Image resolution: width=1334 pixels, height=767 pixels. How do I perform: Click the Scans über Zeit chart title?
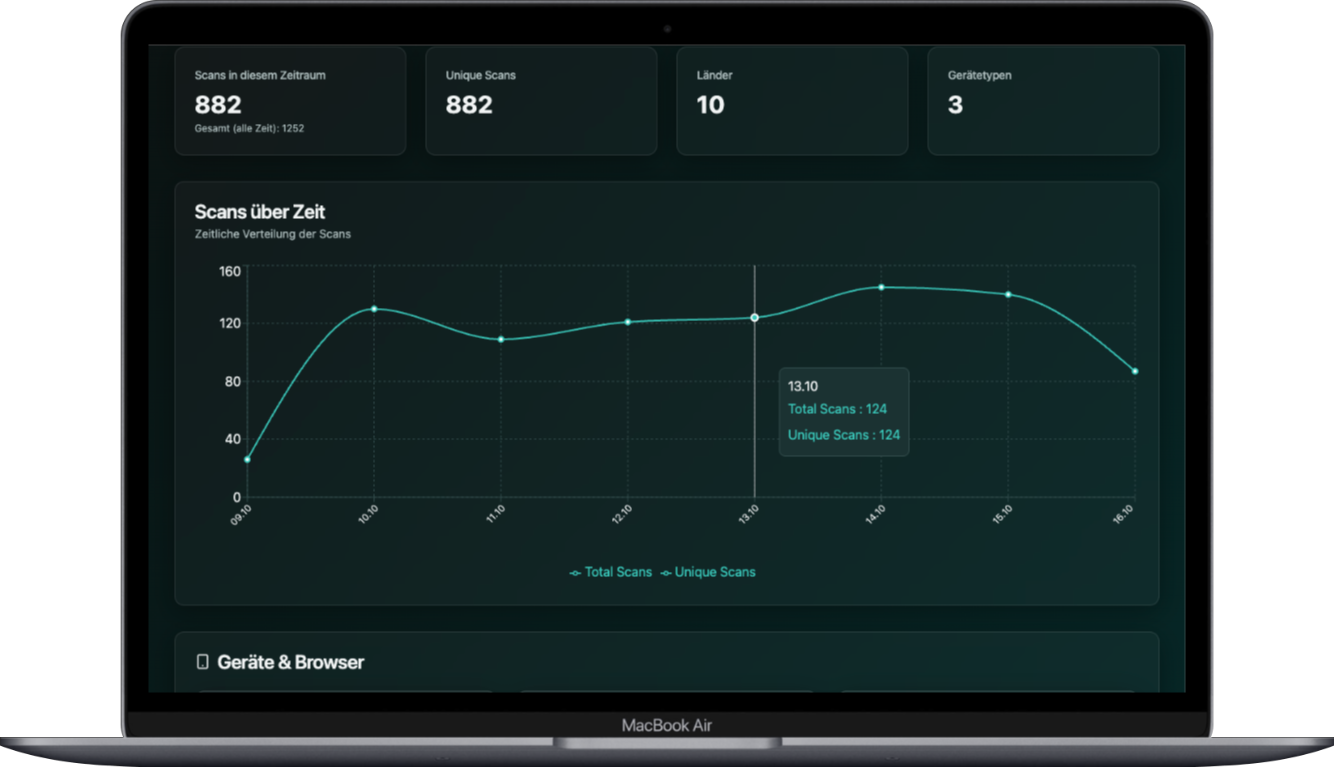point(260,212)
